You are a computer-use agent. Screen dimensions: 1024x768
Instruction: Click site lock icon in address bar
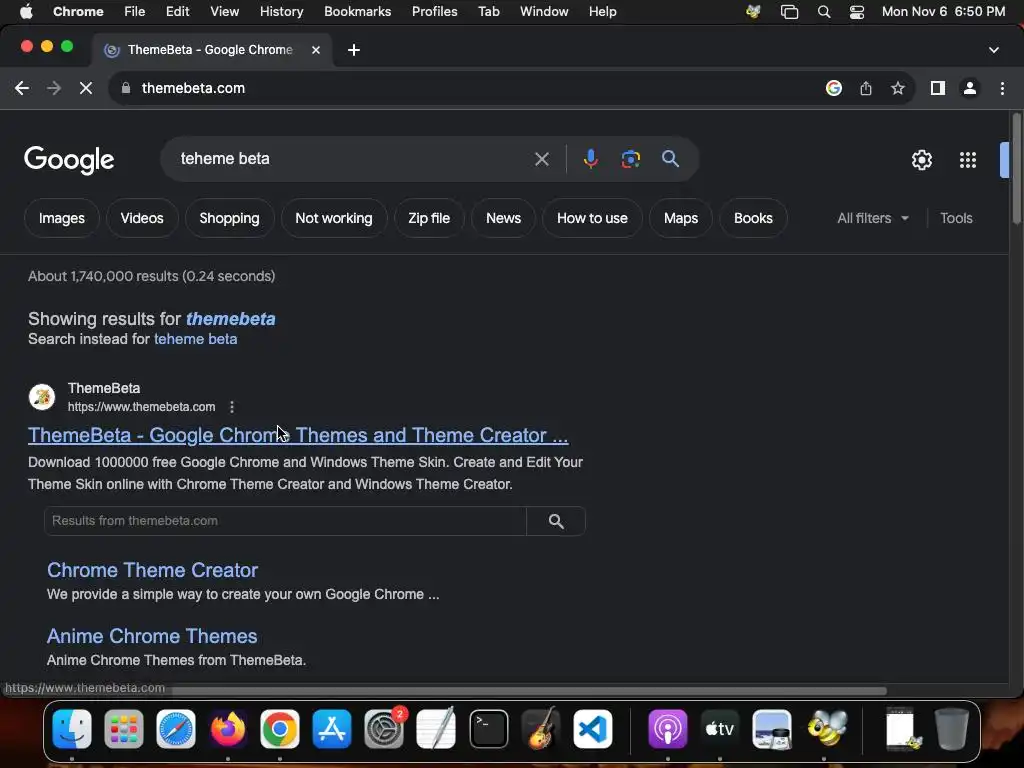tap(126, 88)
